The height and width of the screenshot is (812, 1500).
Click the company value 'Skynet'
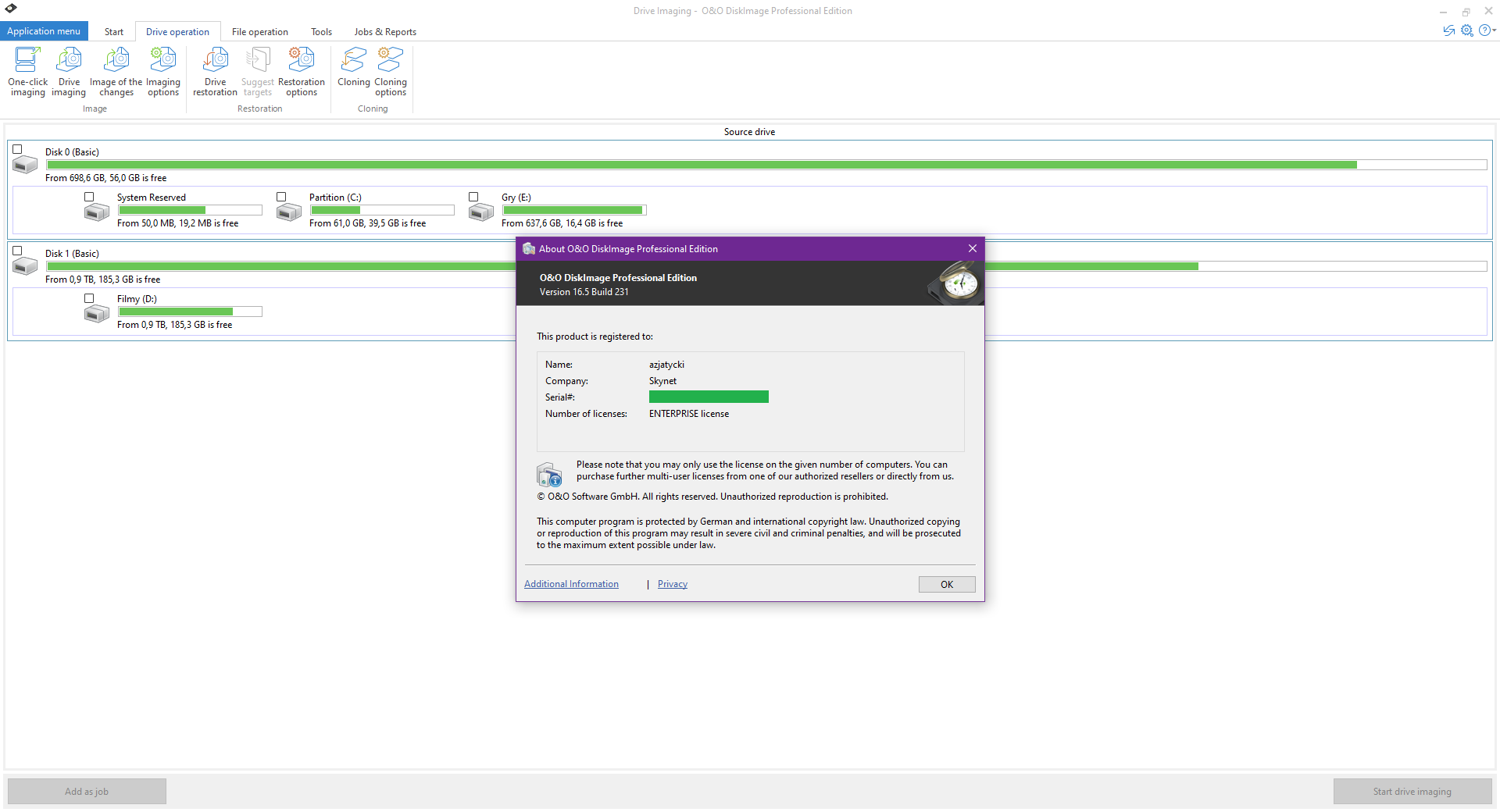662,381
